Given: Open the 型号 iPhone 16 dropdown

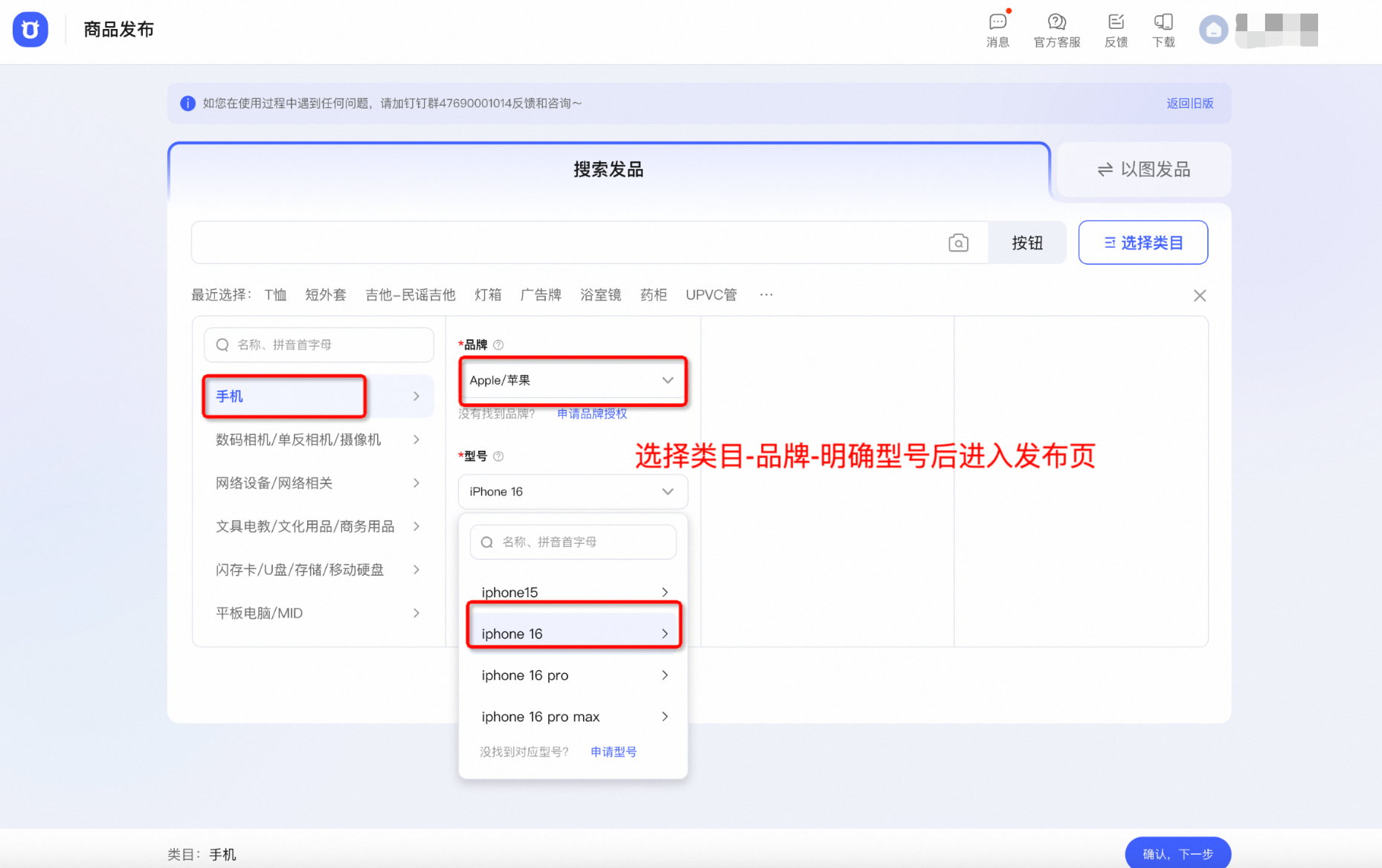Looking at the screenshot, I should 573,492.
